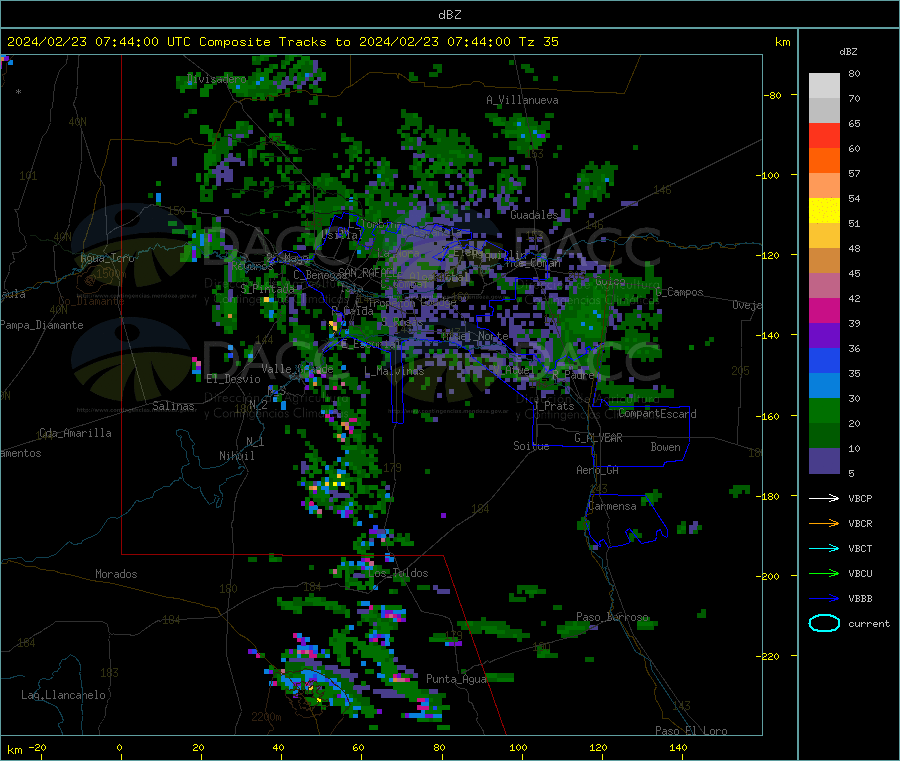Viewport: 900px width, 761px height.
Task: Click the 'El_Desvio' map label
Action: click(234, 379)
